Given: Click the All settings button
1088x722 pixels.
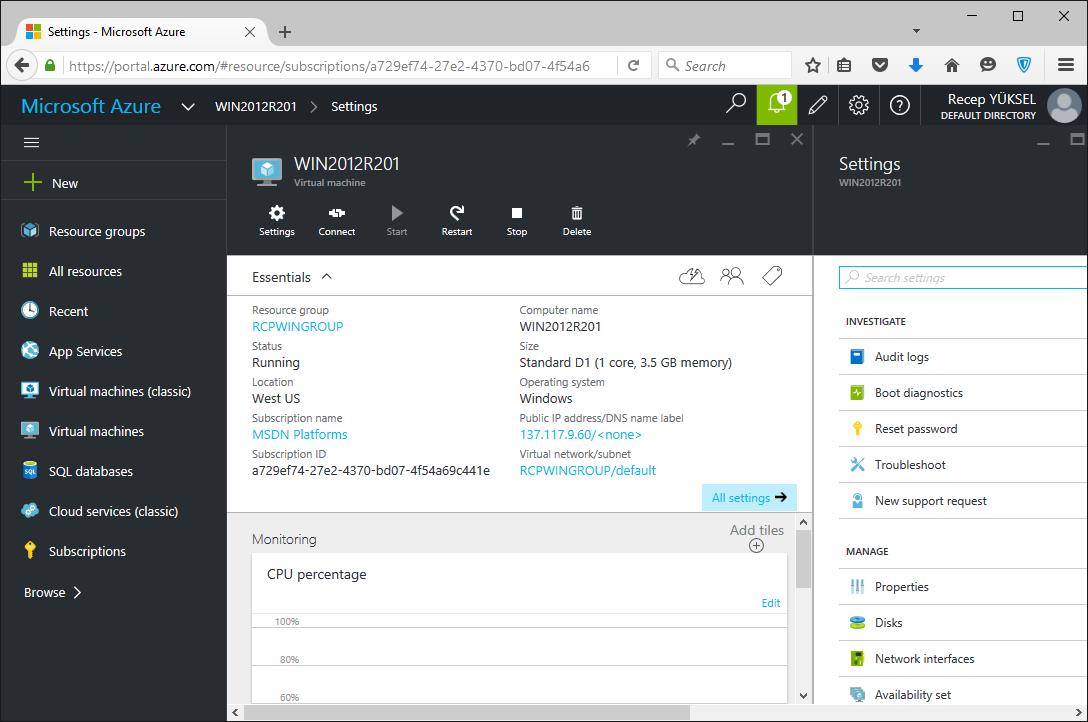Looking at the screenshot, I should click(749, 497).
